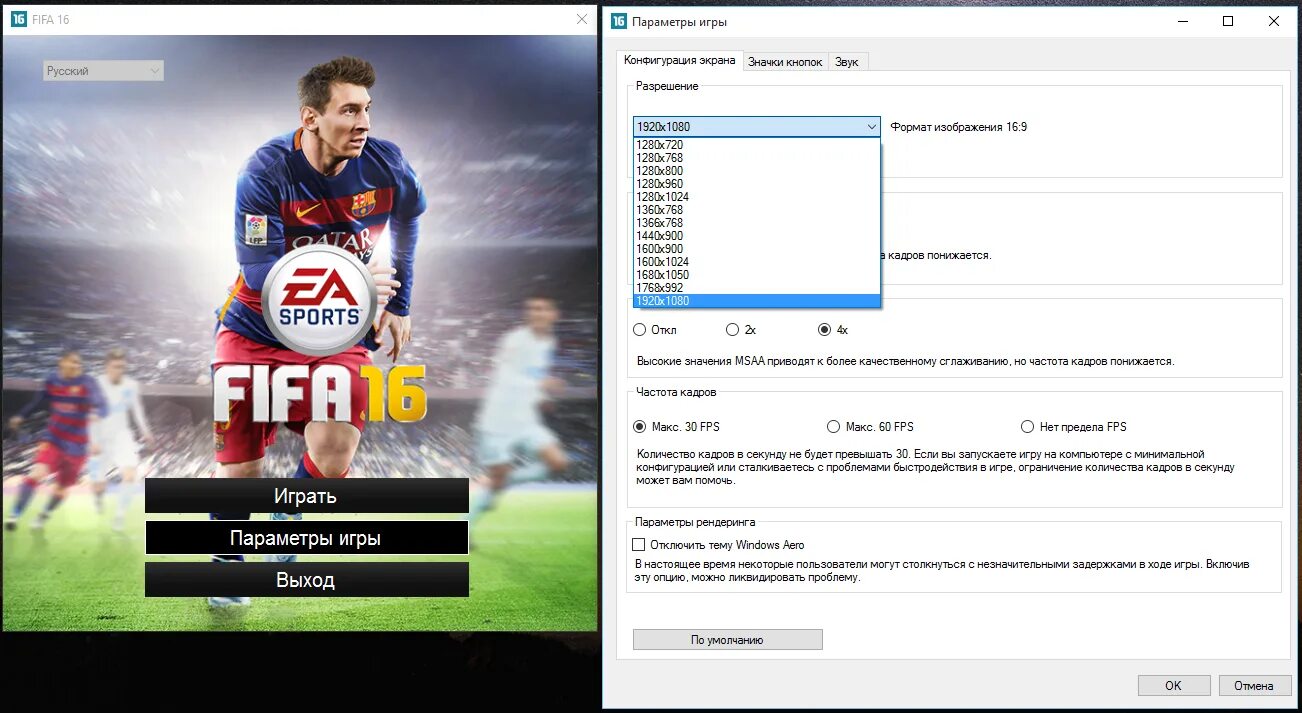Select Макс. 30 FPS option
Viewport: 1302px width, 713px height.
[x=640, y=427]
